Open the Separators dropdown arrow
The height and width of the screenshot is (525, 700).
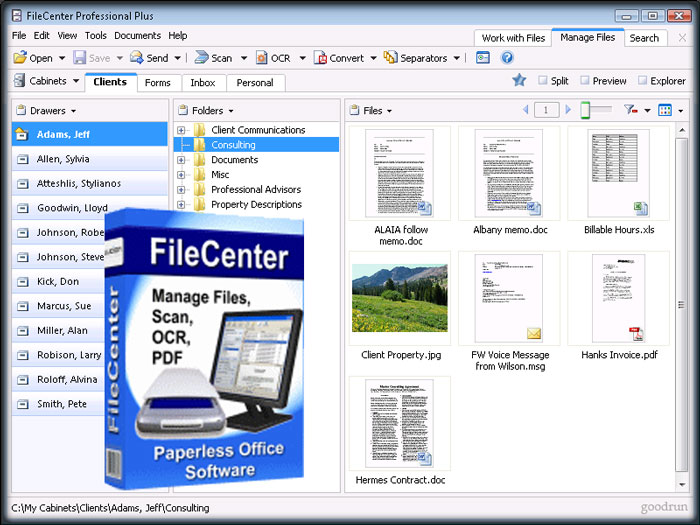point(457,58)
